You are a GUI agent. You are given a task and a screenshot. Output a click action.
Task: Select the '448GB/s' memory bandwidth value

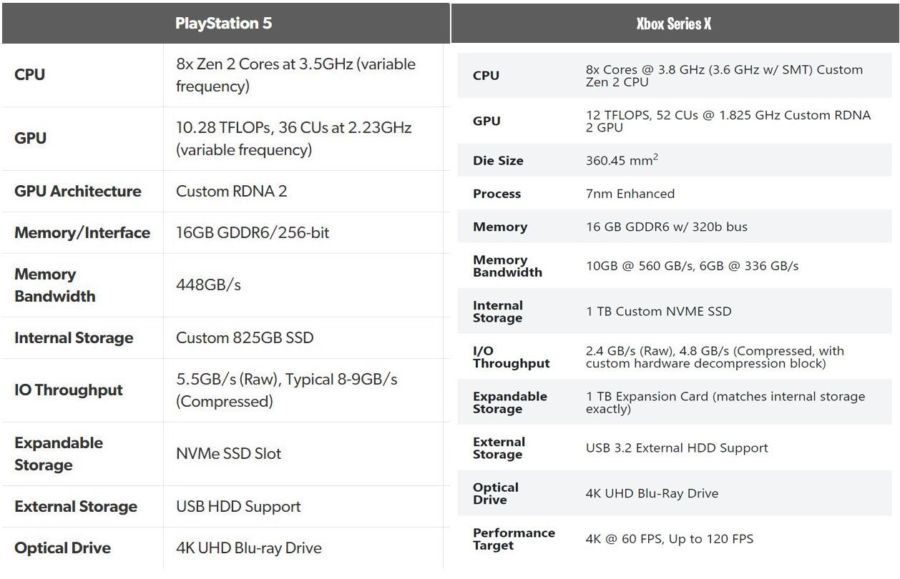pyautogui.click(x=208, y=285)
